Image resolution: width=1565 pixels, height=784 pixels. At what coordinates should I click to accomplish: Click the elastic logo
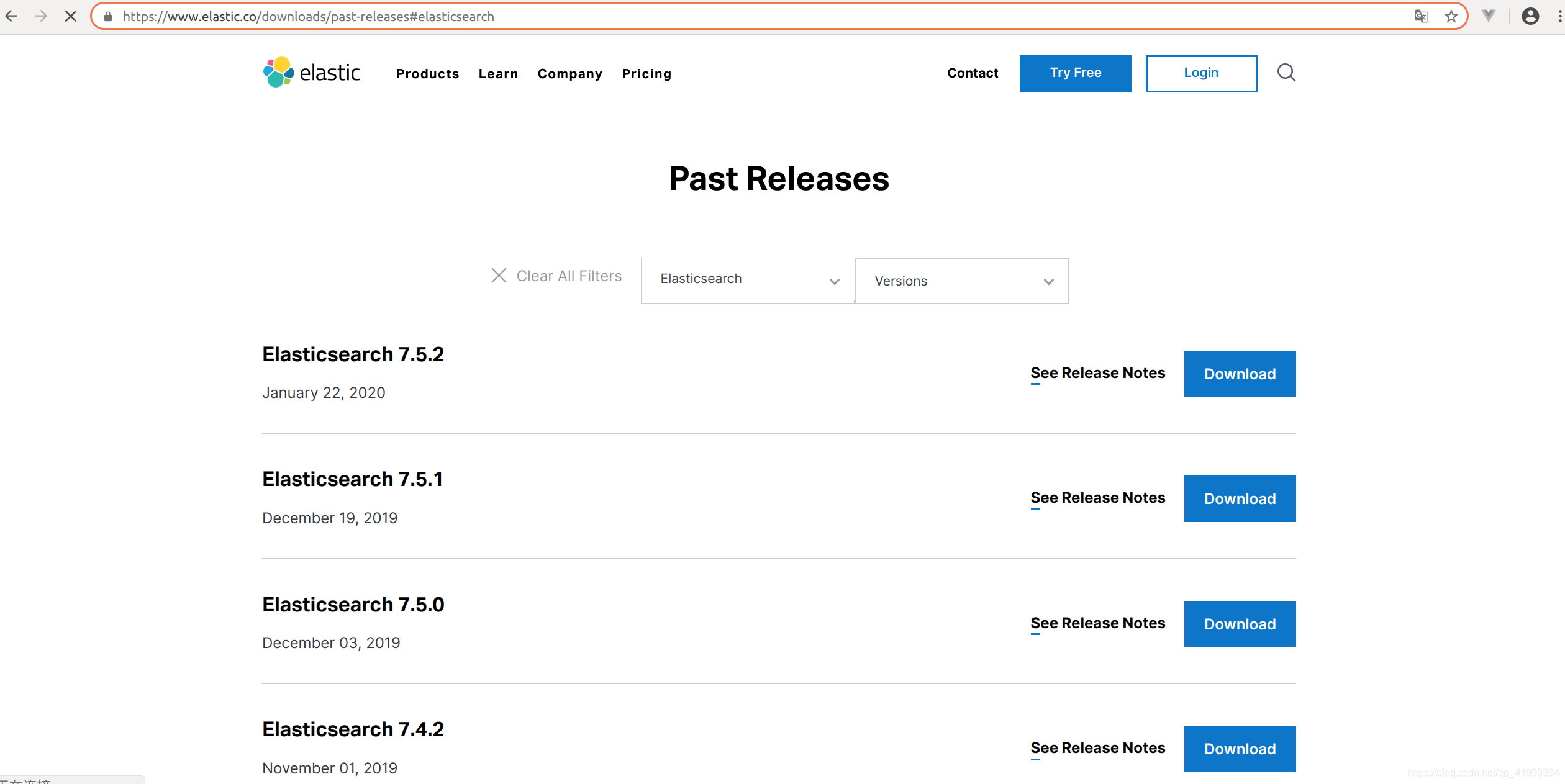[311, 73]
